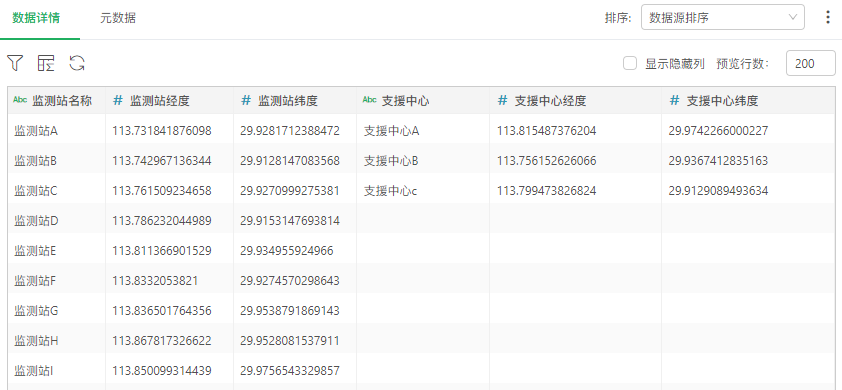Open the filter funnel icon
The width and height of the screenshot is (842, 390).
pos(15,63)
